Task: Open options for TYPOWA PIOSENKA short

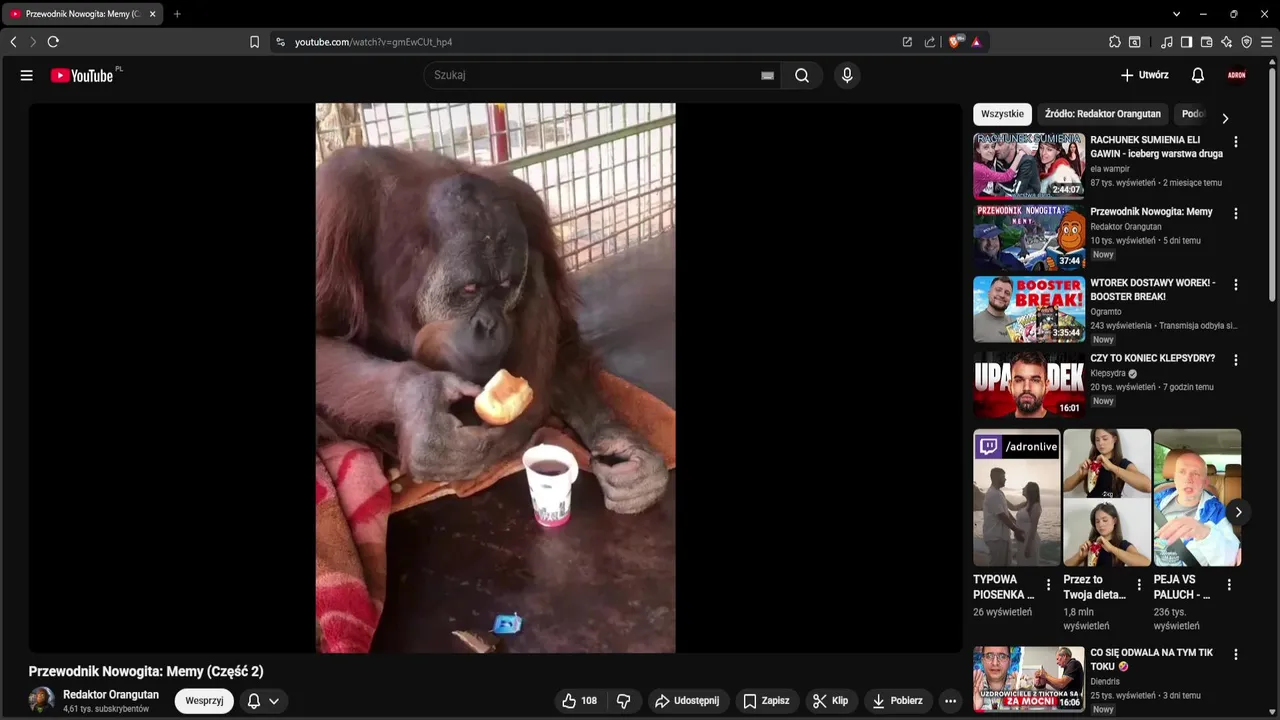Action: pos(1048,585)
